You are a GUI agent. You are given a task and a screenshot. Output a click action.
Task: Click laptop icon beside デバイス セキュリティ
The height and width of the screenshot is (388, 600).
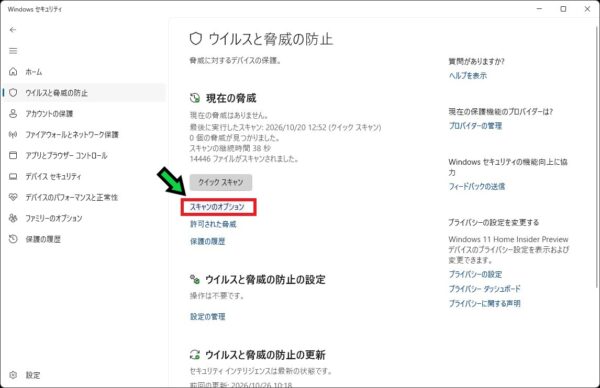pyautogui.click(x=13, y=176)
